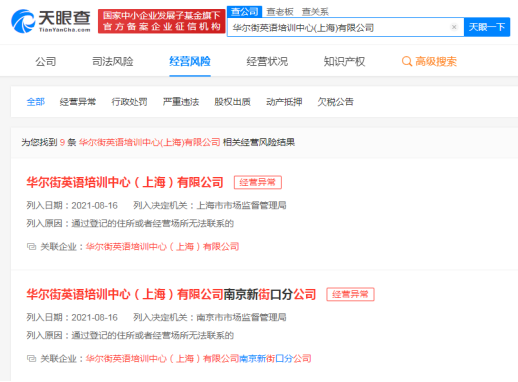Open first result's 关联企业 company link
The height and width of the screenshot is (382, 518).
tap(162, 247)
